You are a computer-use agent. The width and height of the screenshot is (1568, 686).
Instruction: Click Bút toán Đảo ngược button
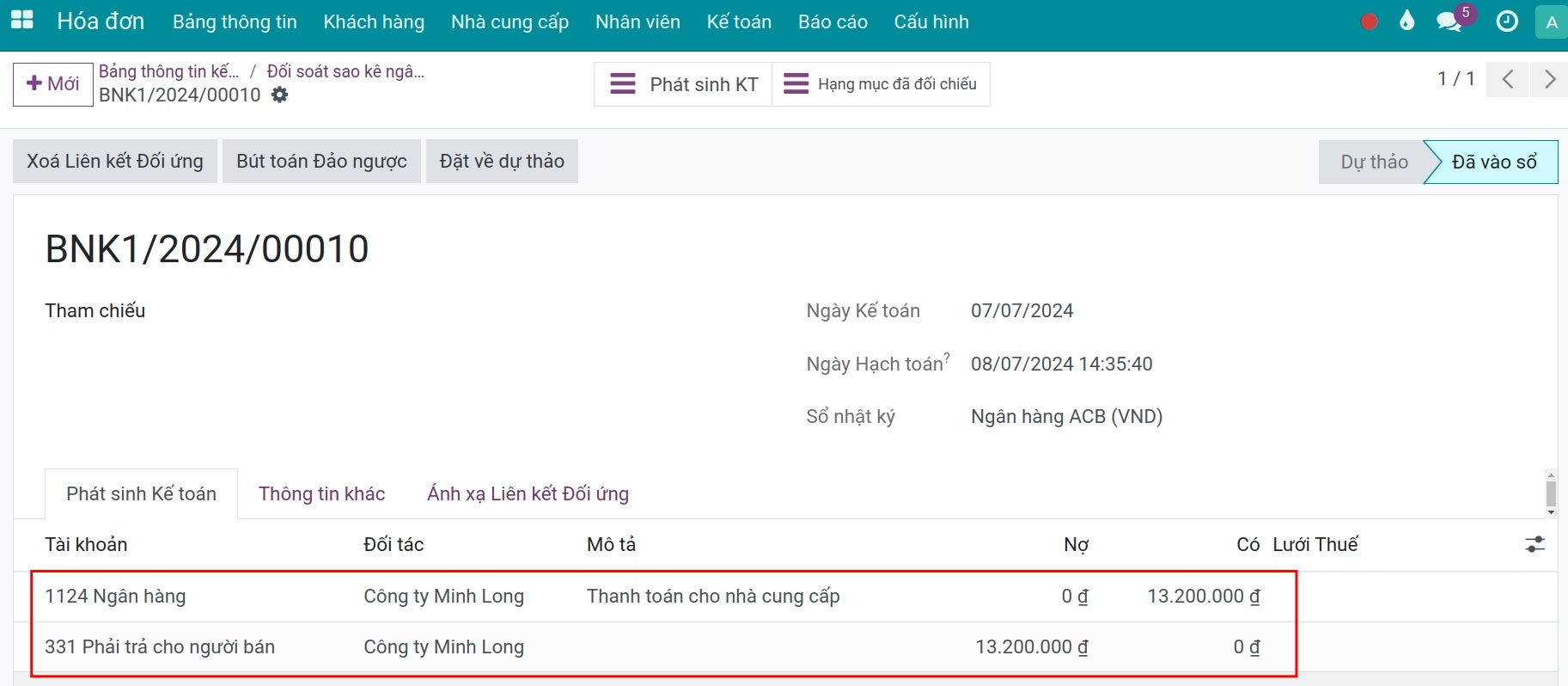click(321, 162)
